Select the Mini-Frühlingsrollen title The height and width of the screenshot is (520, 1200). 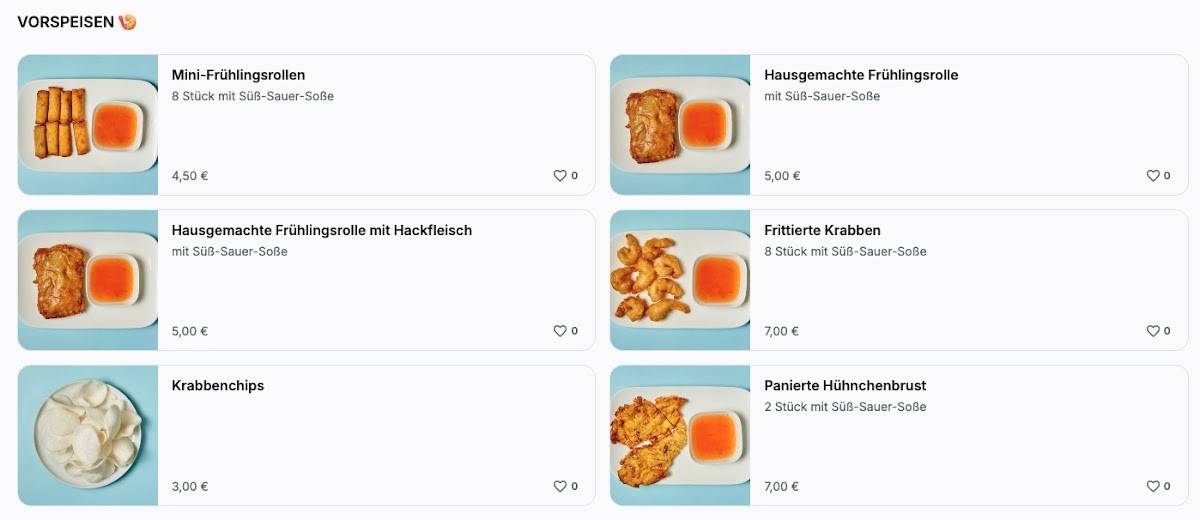click(x=238, y=75)
